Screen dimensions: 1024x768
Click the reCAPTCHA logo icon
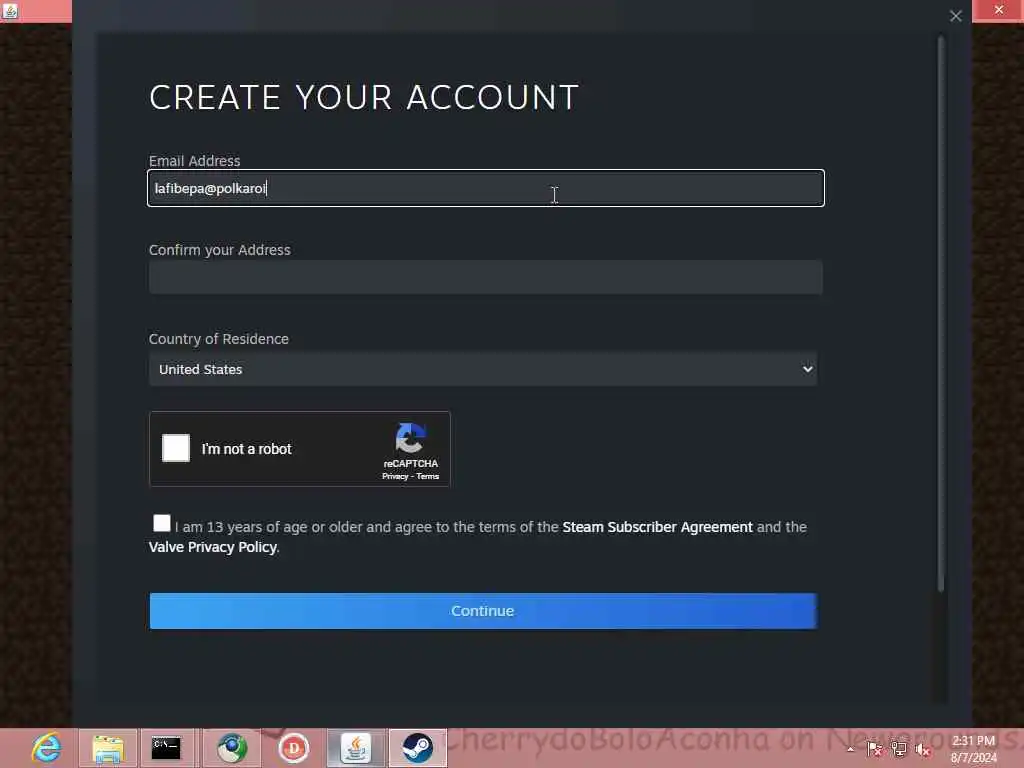[x=410, y=438]
